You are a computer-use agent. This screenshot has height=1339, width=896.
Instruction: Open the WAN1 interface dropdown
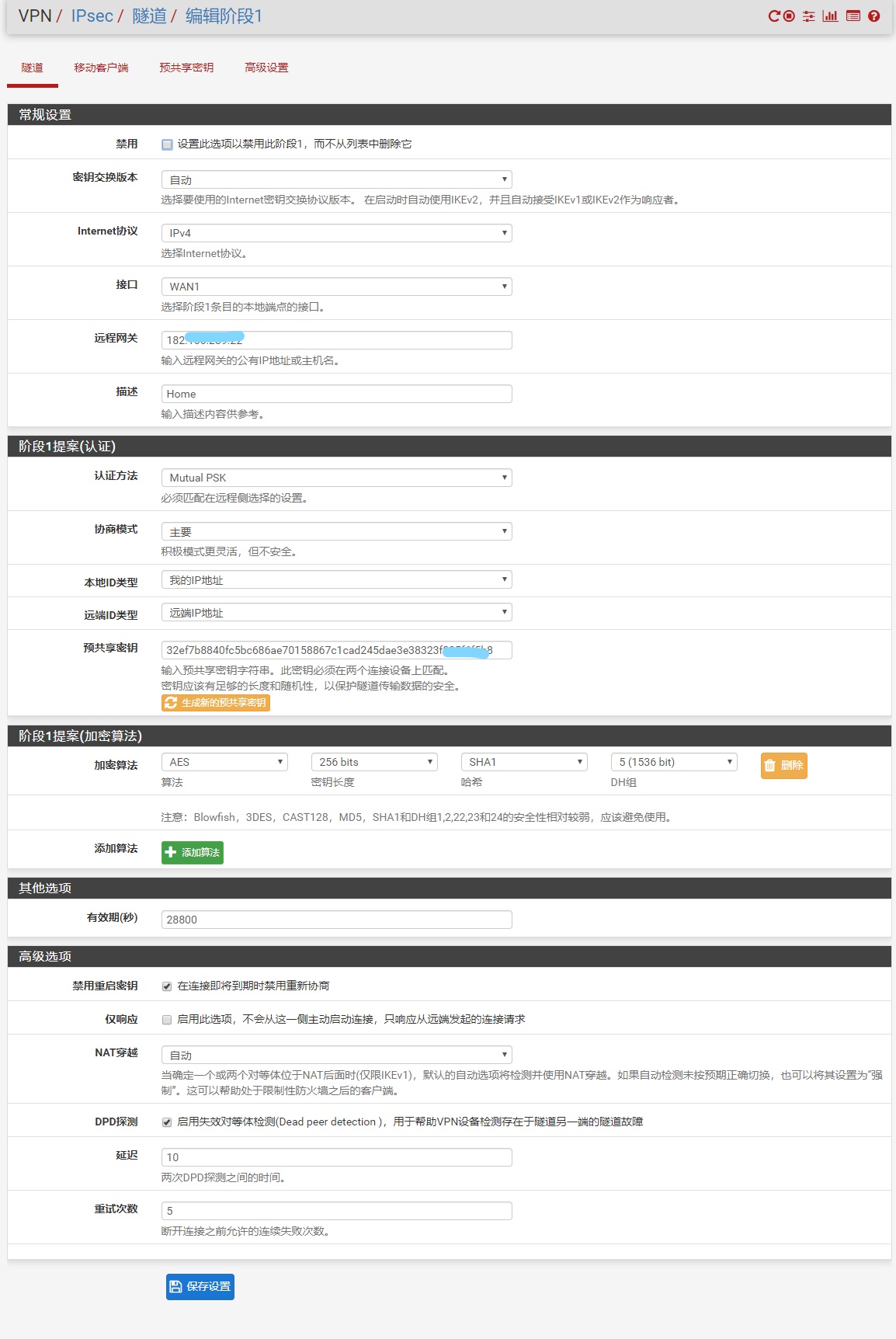336,287
